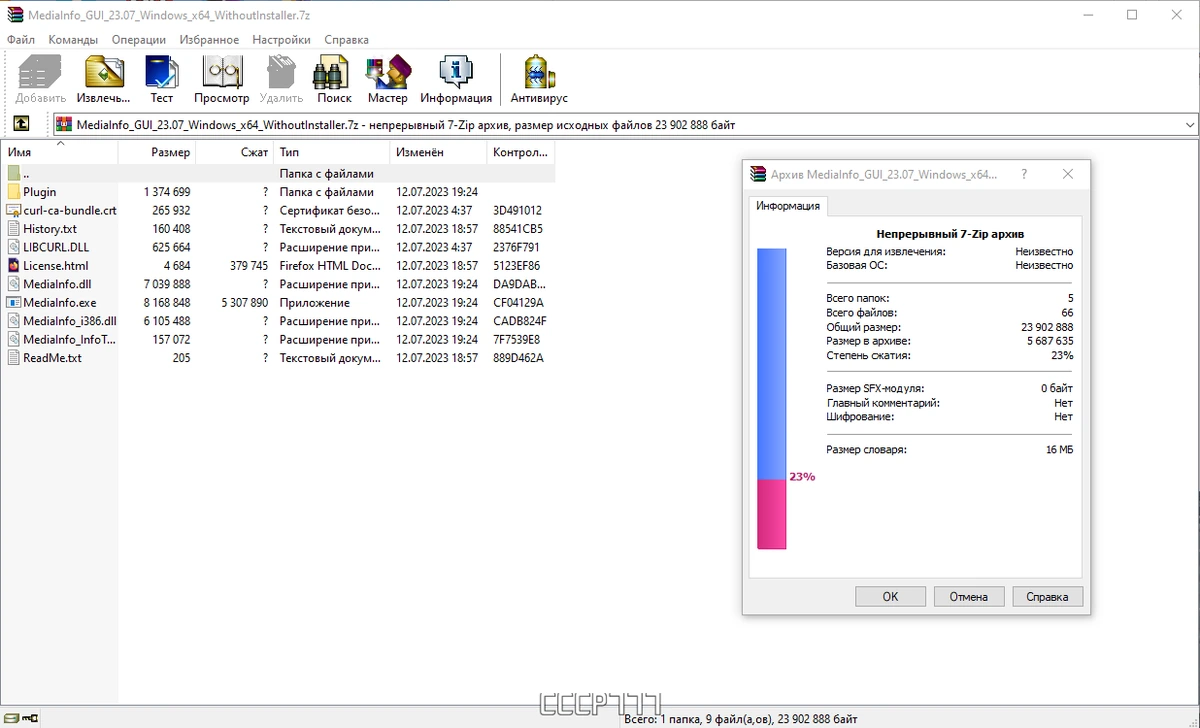Open the Операции menu

(139, 40)
